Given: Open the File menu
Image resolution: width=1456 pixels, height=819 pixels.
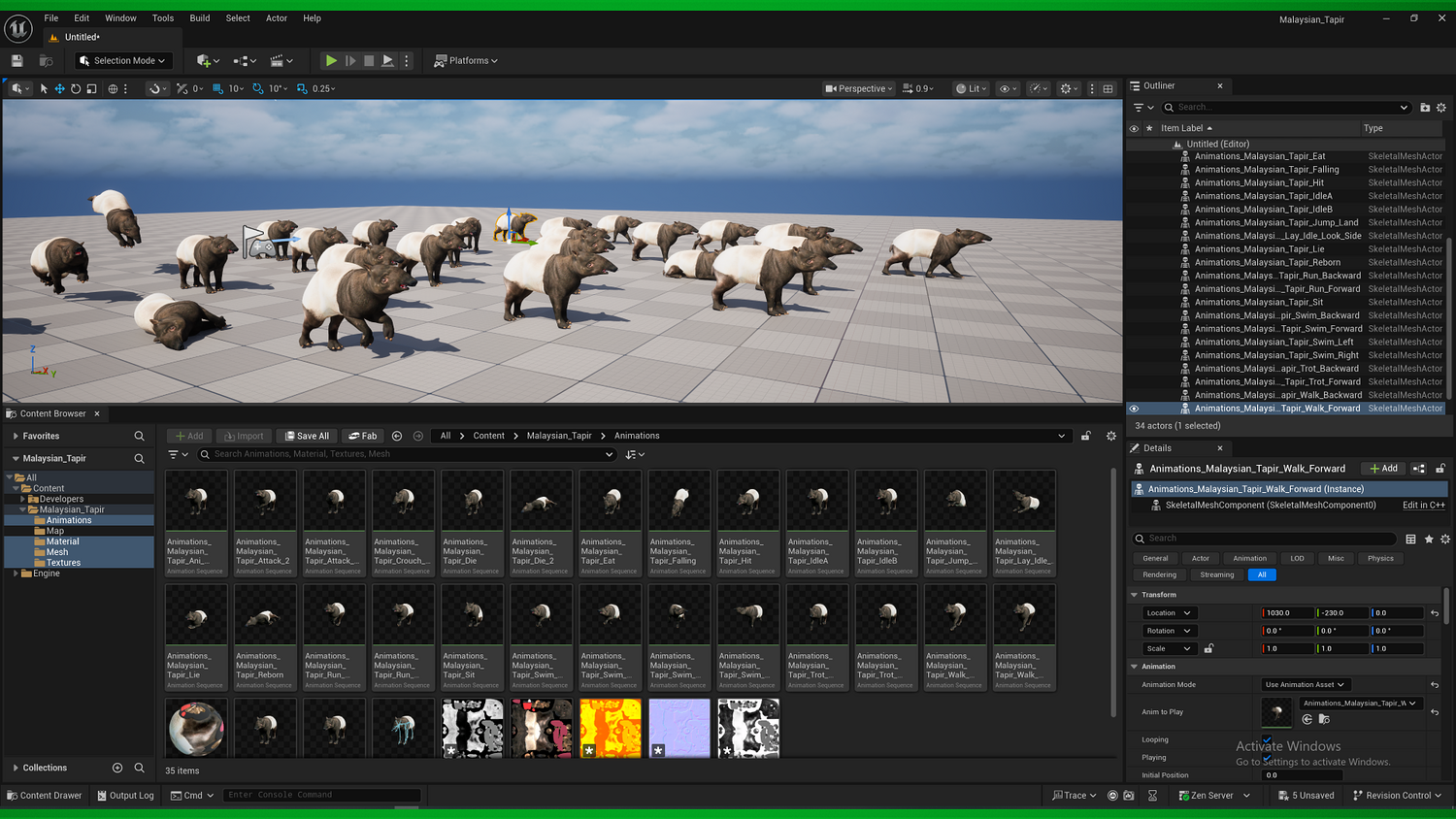Looking at the screenshot, I should [x=51, y=17].
